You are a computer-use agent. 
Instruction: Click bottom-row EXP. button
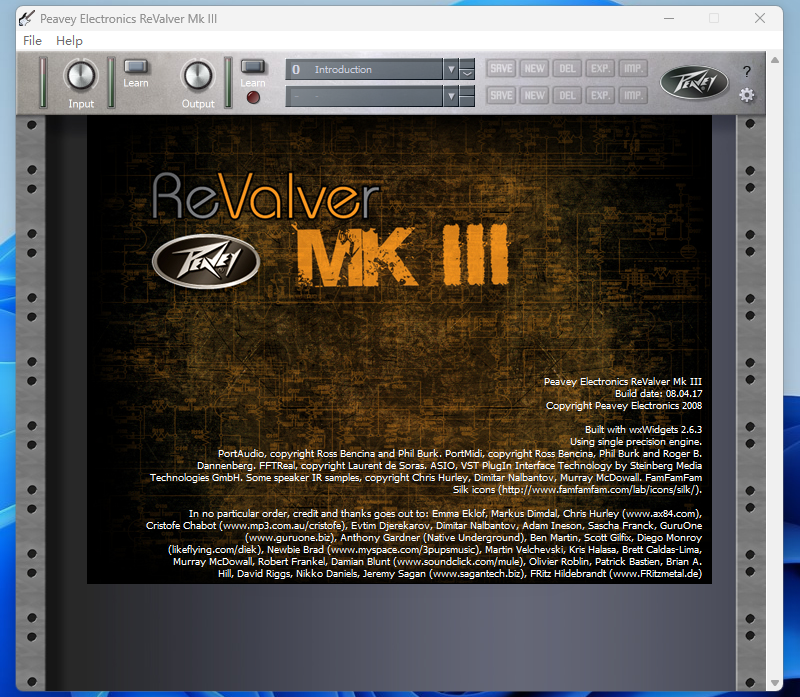[x=600, y=95]
